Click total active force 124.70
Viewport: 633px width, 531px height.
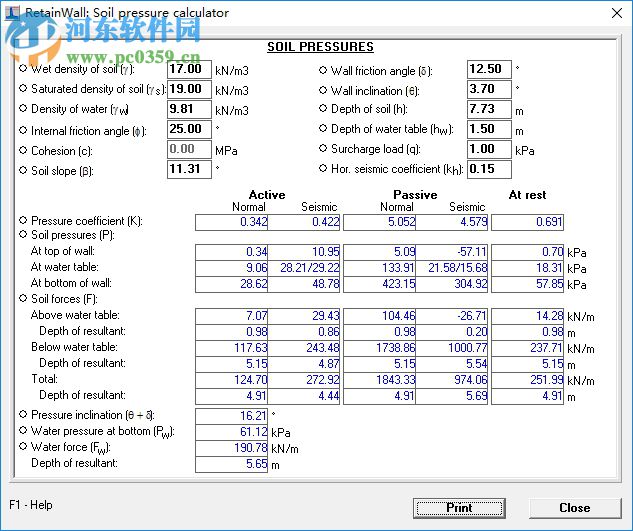click(x=232, y=380)
